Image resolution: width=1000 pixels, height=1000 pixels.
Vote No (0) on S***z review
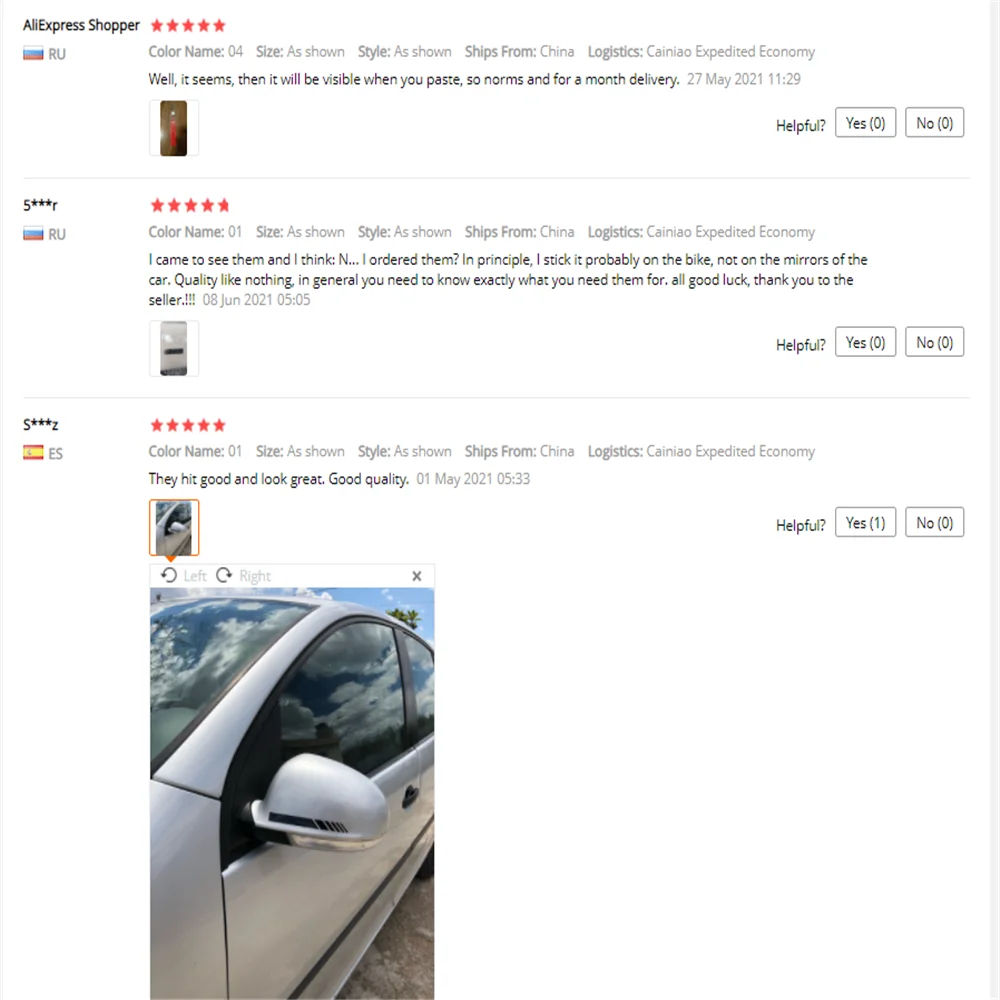tap(934, 522)
